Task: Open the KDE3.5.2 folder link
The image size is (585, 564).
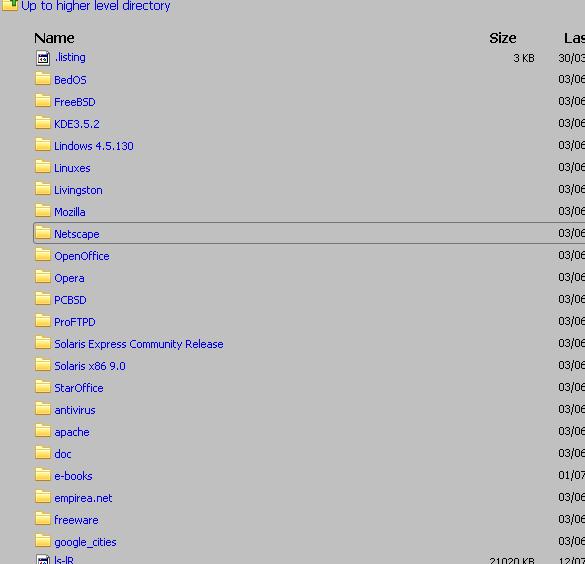Action: [x=77, y=124]
